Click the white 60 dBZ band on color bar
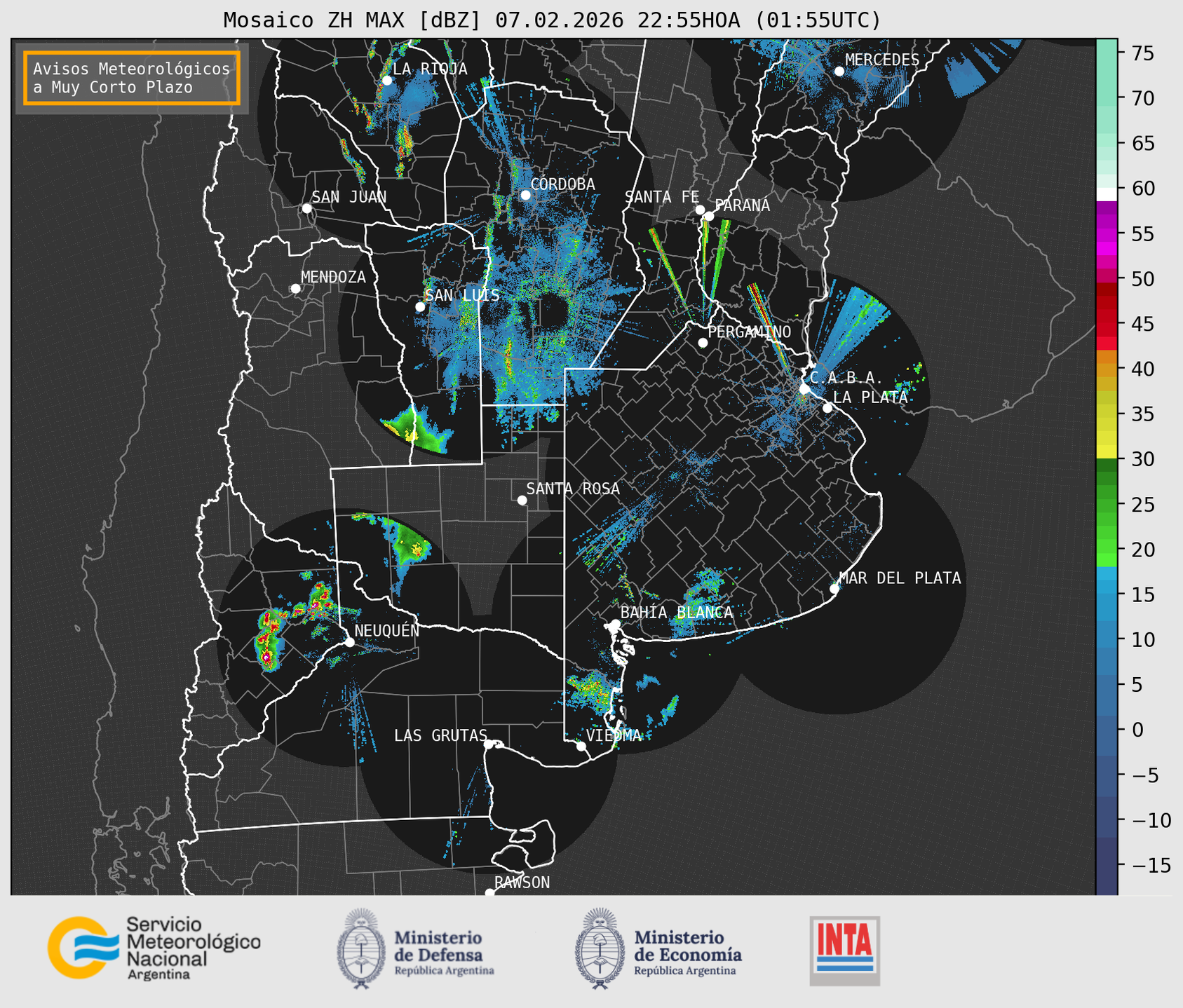The height and width of the screenshot is (1008, 1183). pos(1107,193)
